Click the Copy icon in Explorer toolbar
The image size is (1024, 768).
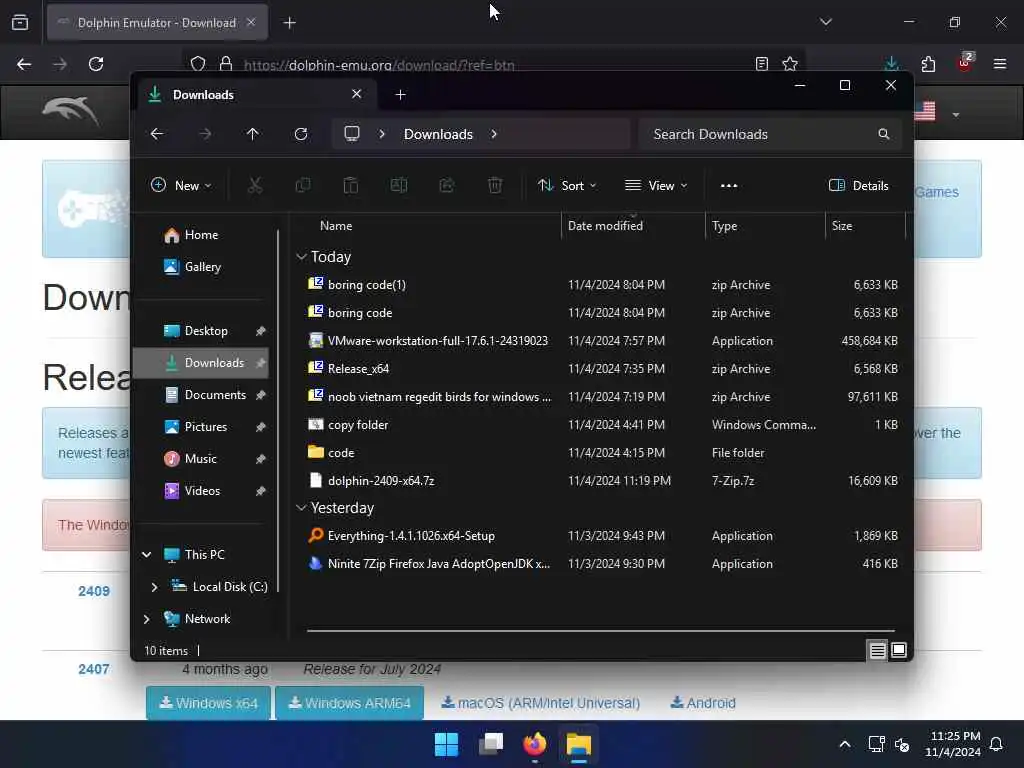point(303,185)
